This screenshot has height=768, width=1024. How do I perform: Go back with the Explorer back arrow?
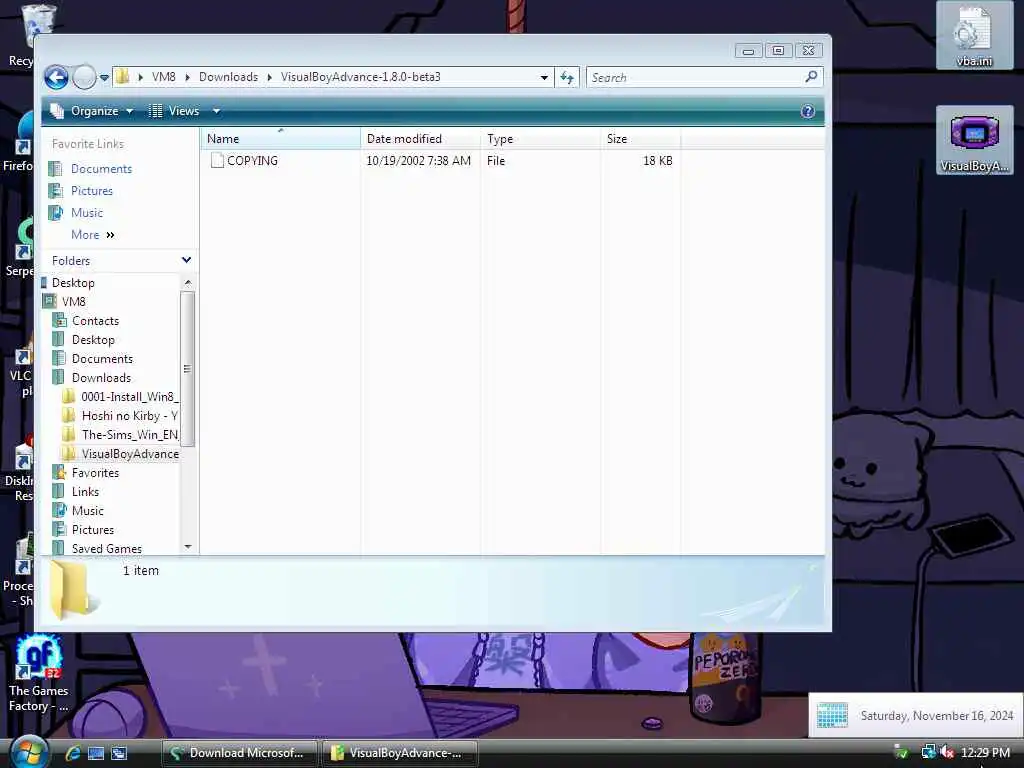pos(56,77)
